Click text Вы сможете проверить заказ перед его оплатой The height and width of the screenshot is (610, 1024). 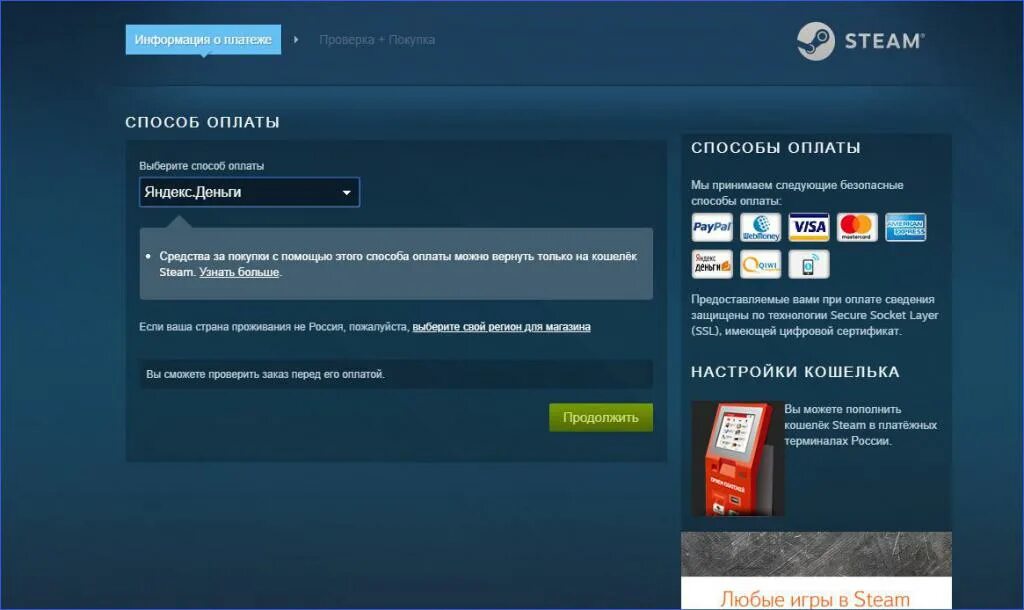(x=265, y=374)
